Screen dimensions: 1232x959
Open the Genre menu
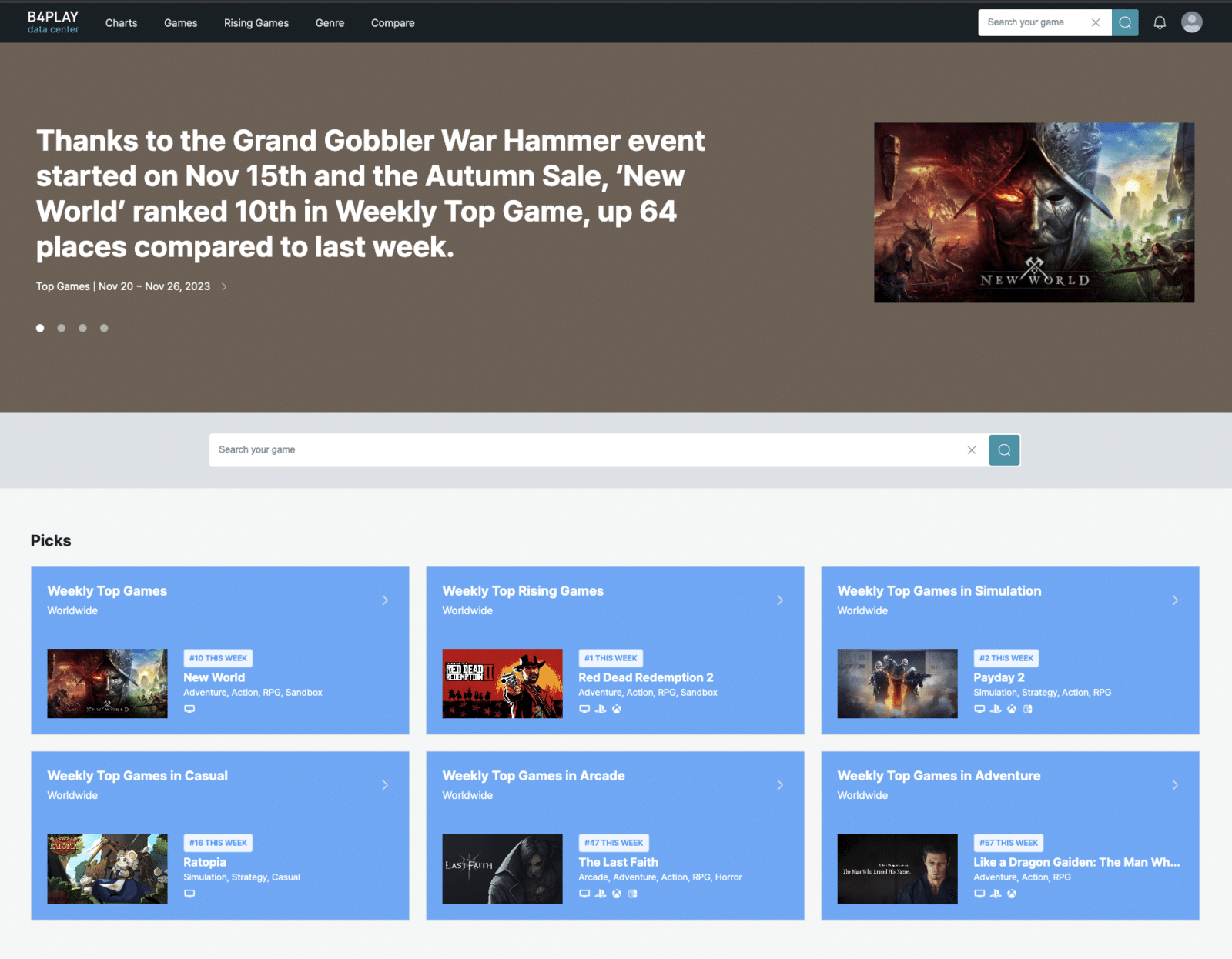[x=330, y=23]
